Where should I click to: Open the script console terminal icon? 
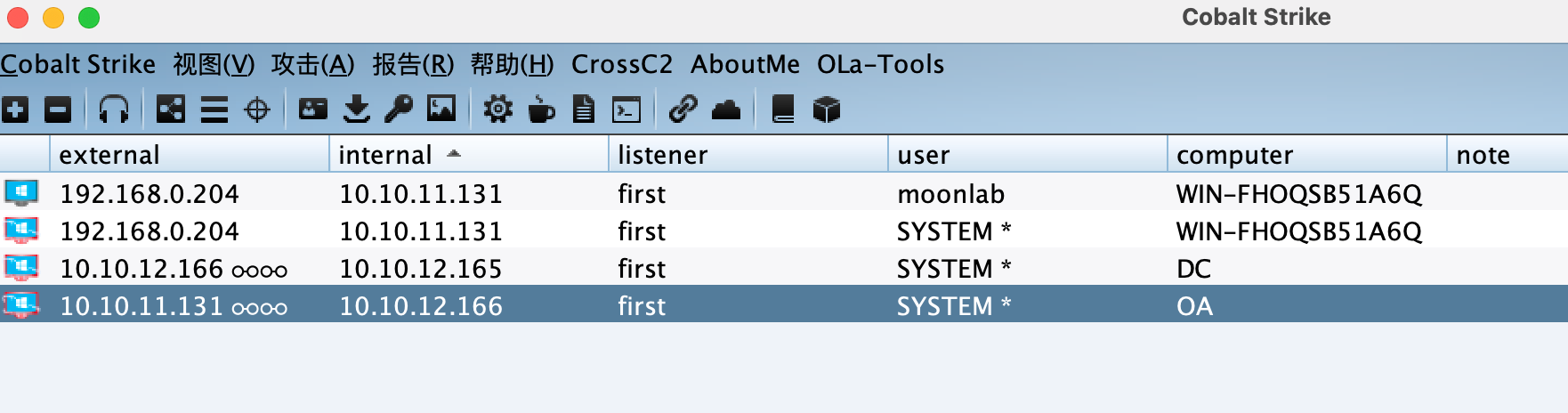tap(626, 109)
